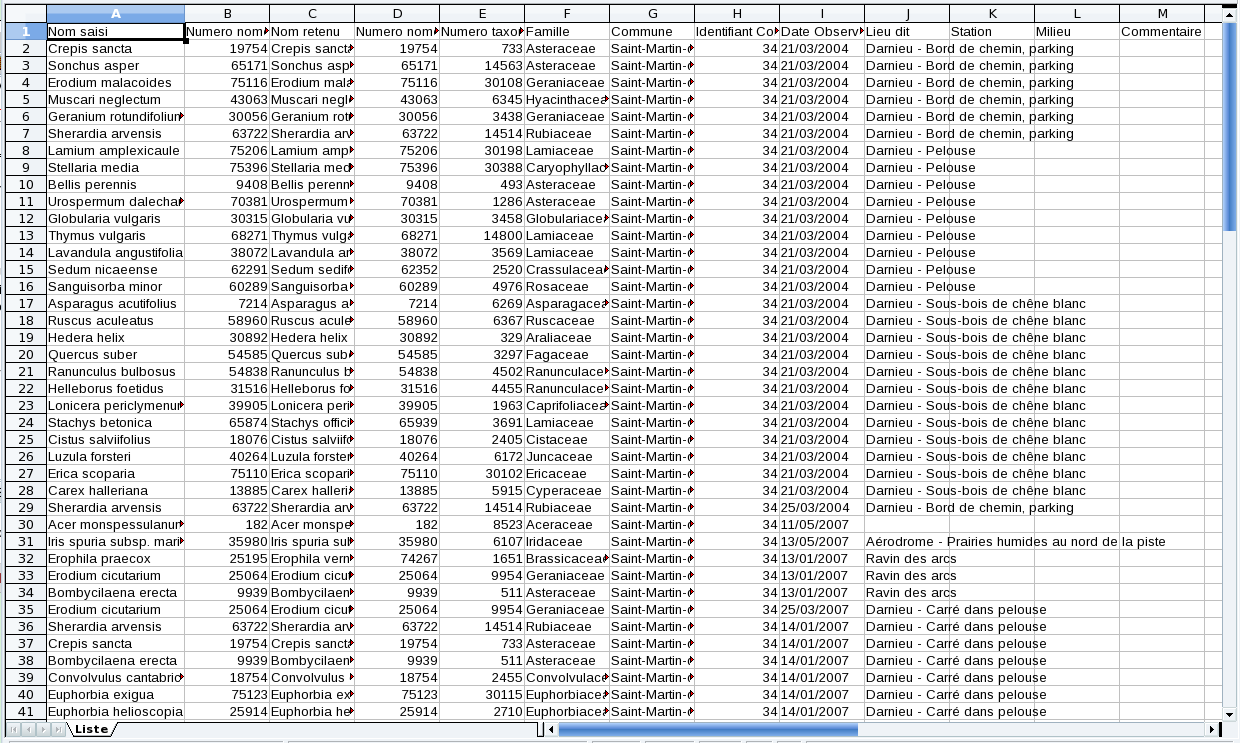Screen dimensions: 1240x743
Task: Select the Commentaire column header M
Action: (x=1161, y=13)
